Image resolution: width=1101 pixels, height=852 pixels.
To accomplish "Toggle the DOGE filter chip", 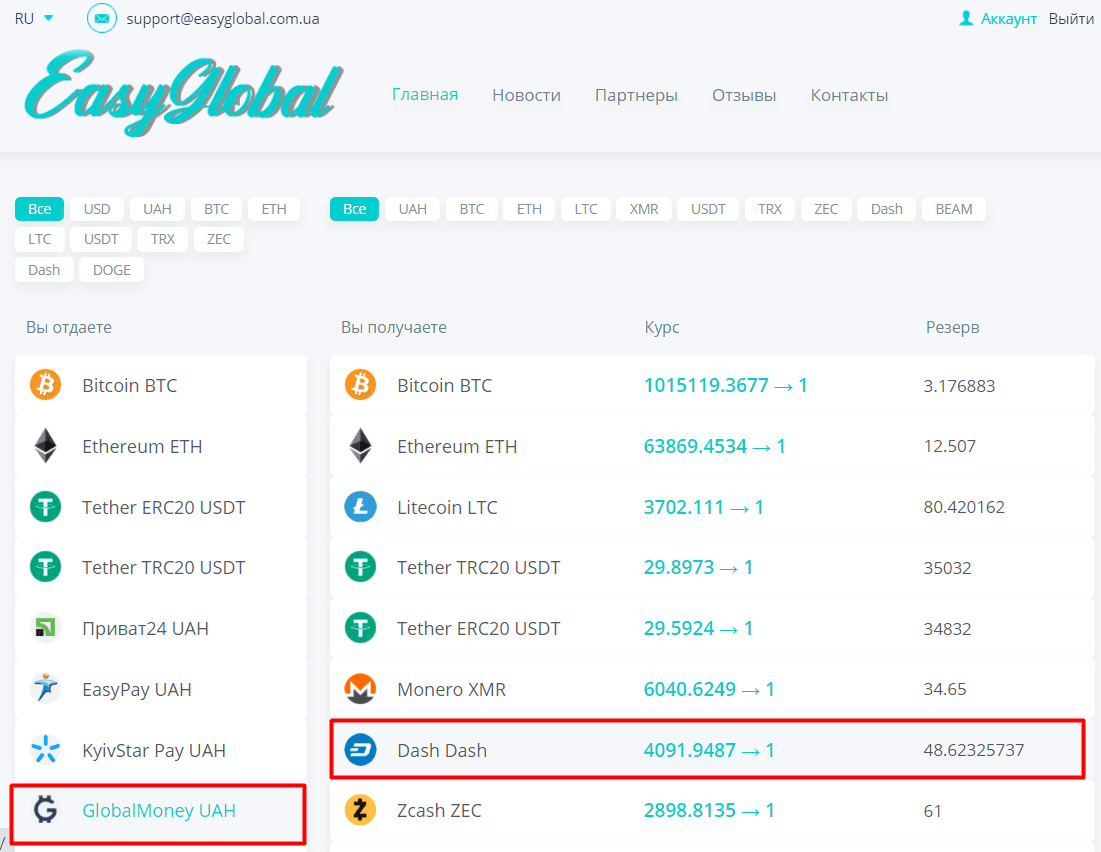I will (x=111, y=269).
